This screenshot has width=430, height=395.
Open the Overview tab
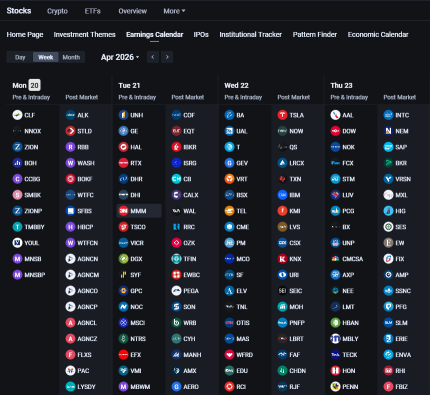(133, 11)
